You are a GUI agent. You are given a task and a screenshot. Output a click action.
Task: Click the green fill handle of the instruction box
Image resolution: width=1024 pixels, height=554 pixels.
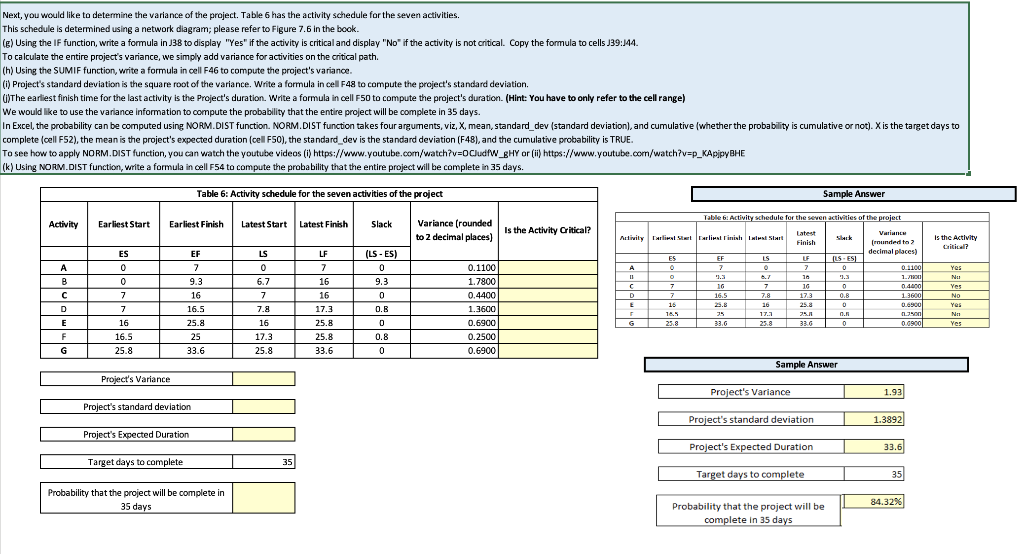pos(968,173)
